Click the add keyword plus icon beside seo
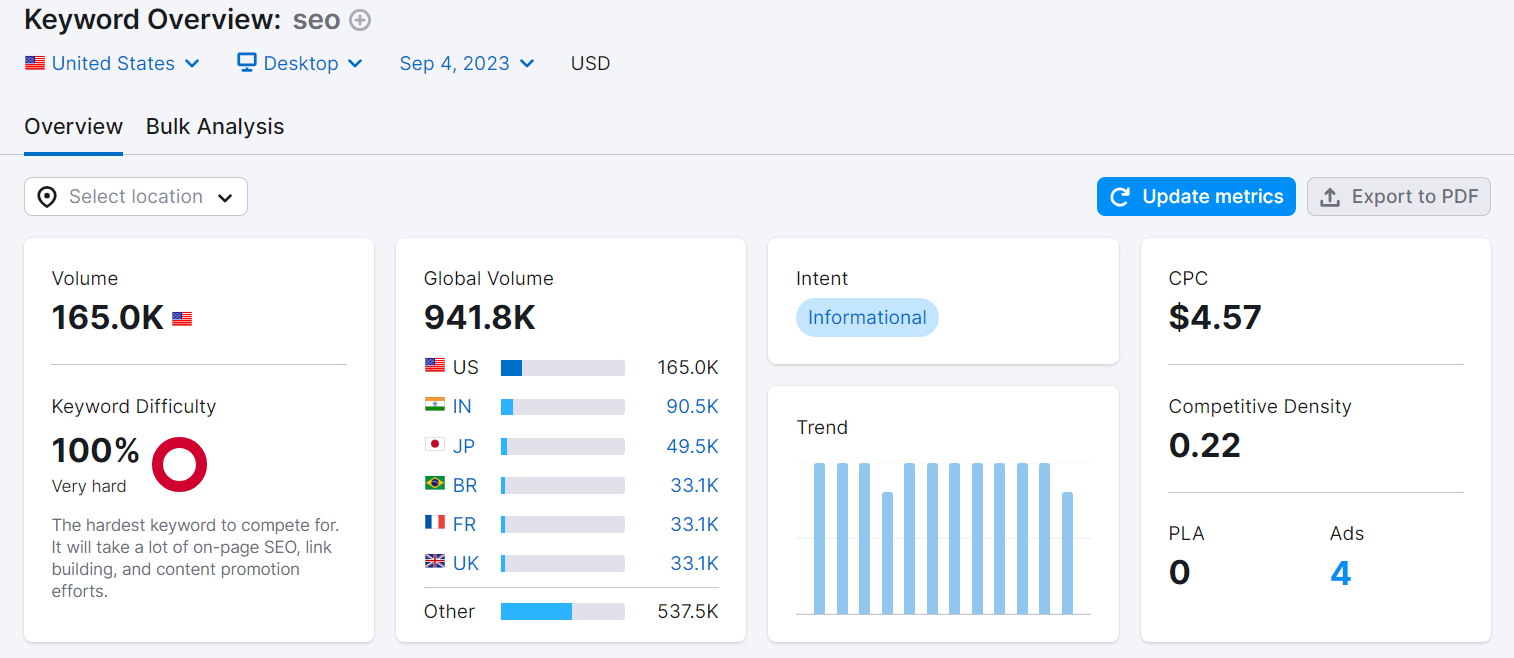Screen dimensions: 1514x658 358,19
